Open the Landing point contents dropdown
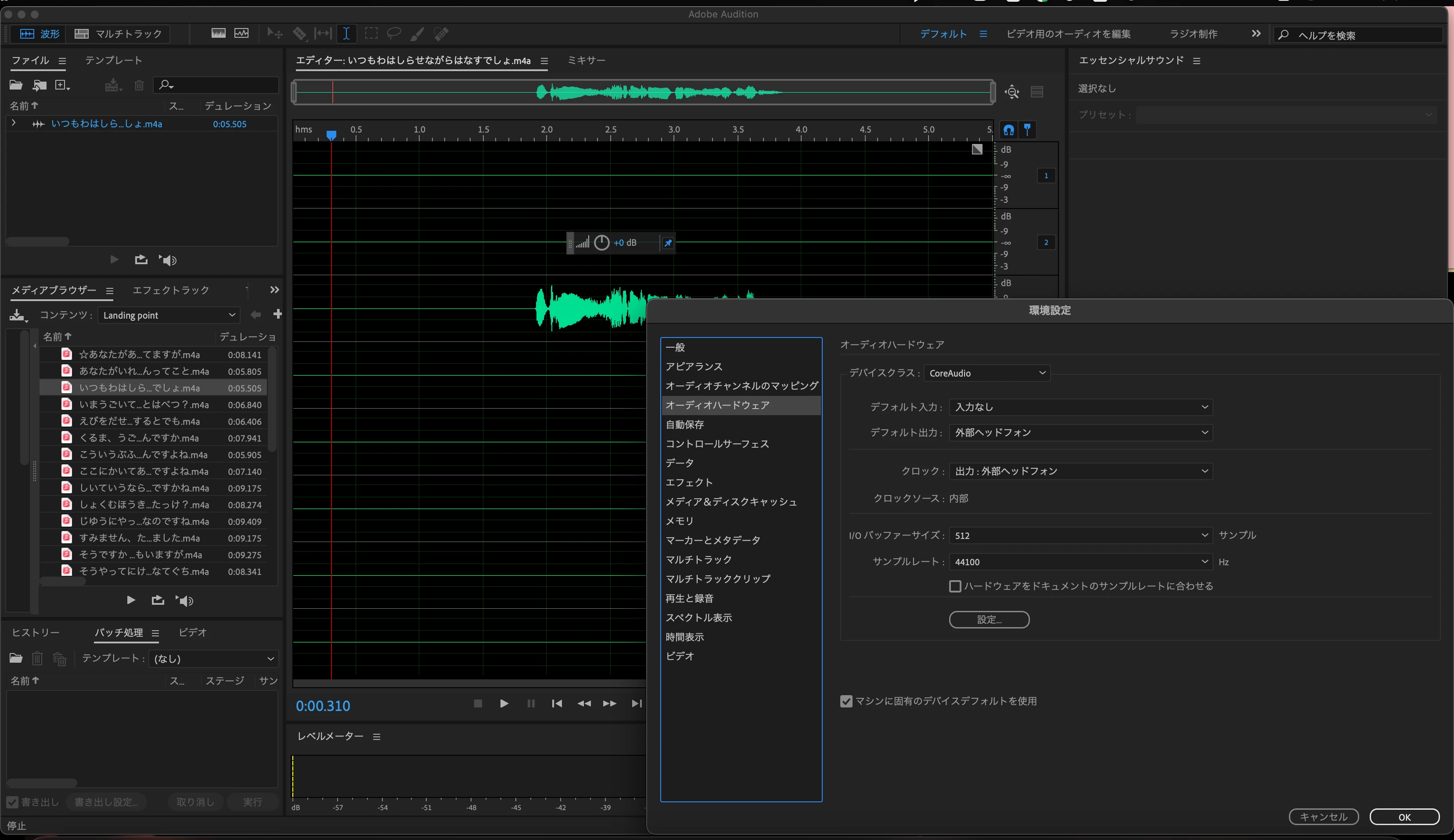 click(168, 315)
